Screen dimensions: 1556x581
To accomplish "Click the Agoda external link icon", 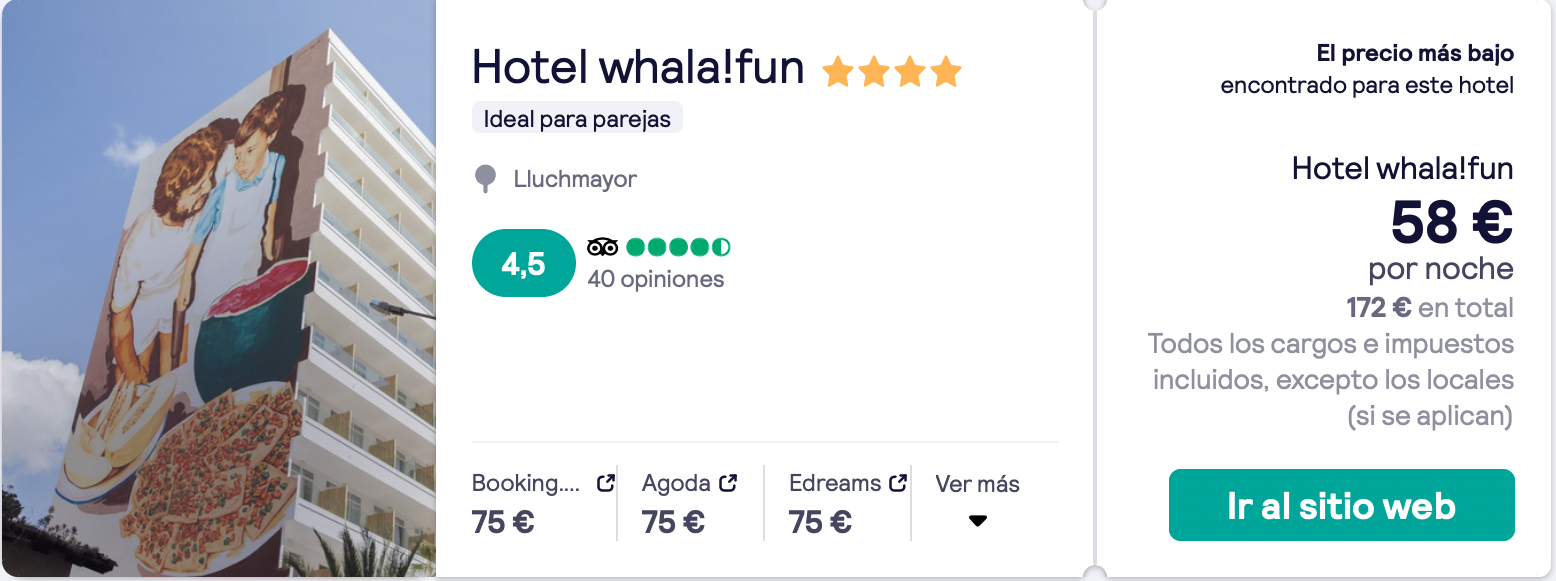I will [x=728, y=483].
